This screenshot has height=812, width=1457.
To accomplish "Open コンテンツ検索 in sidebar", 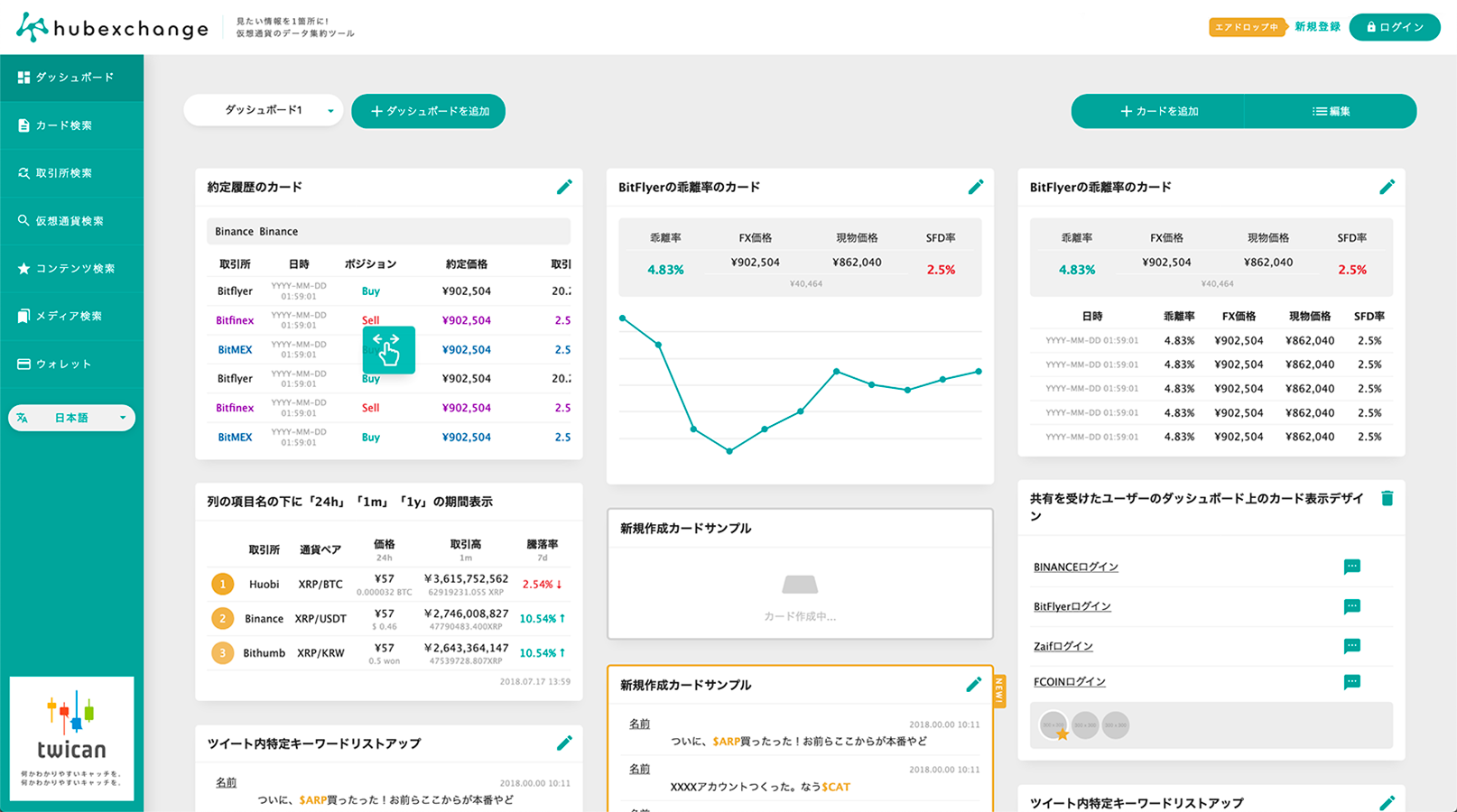I will (71, 269).
